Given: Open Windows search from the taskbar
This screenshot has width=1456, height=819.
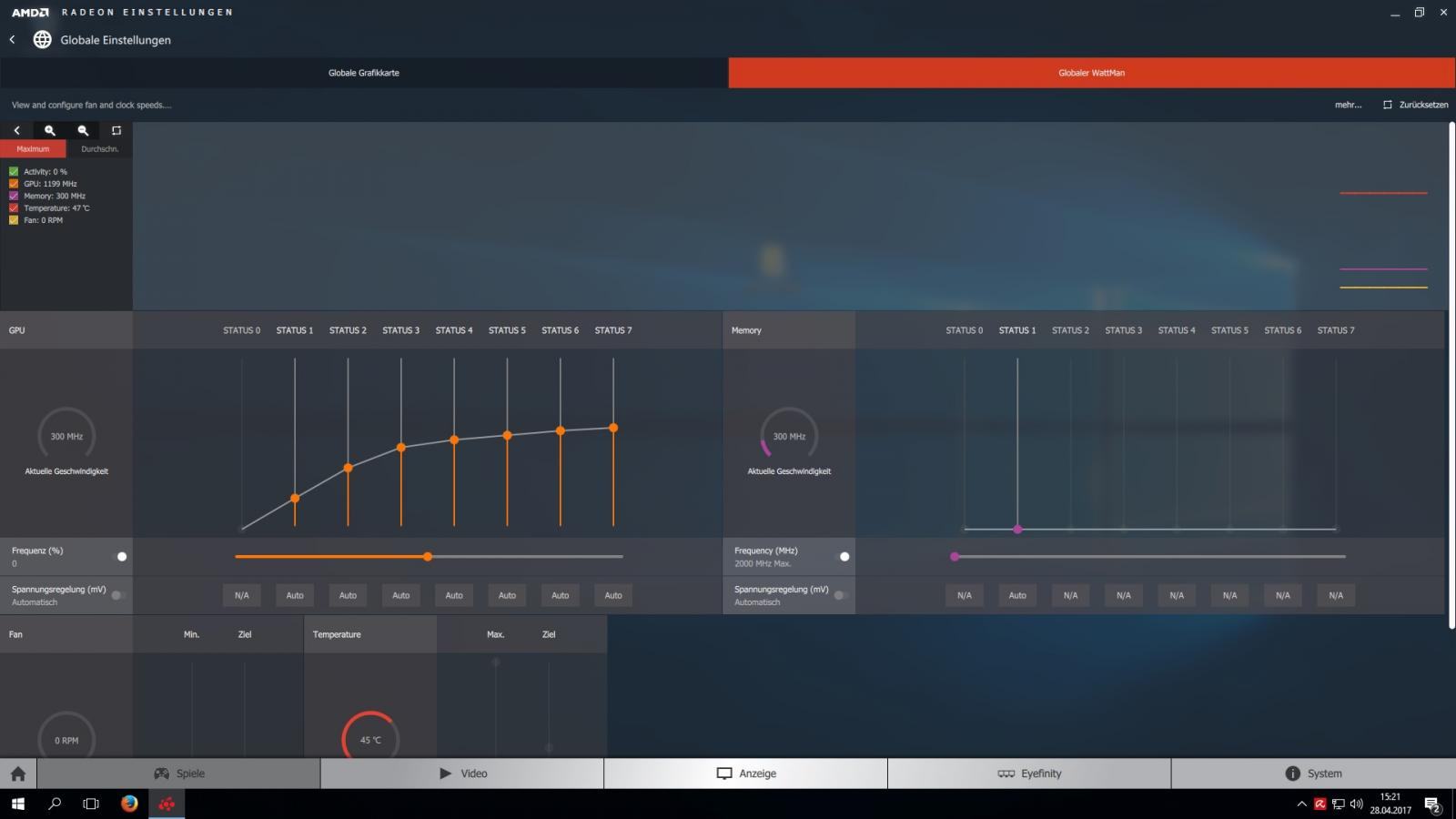Looking at the screenshot, I should point(55,804).
